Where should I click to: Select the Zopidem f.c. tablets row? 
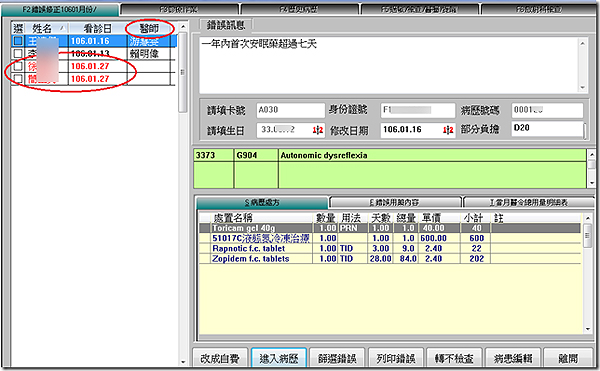tap(390, 259)
